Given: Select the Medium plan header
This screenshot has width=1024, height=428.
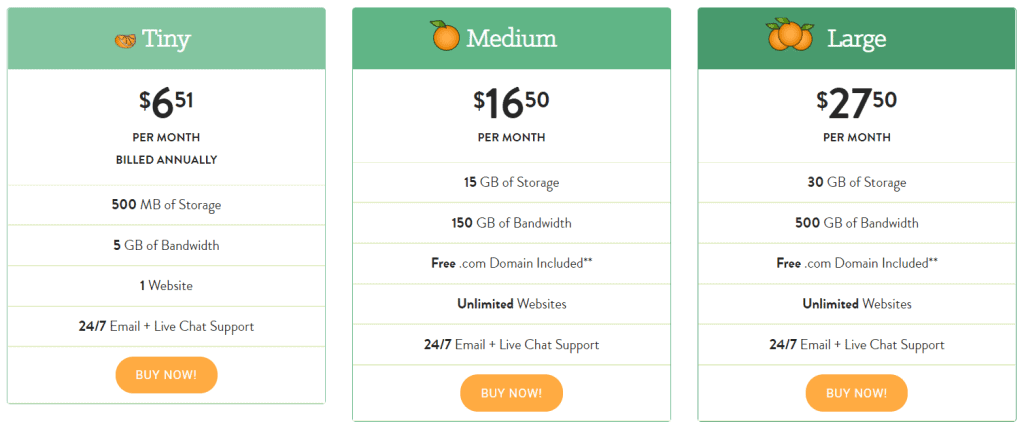Looking at the screenshot, I should pyautogui.click(x=511, y=39).
